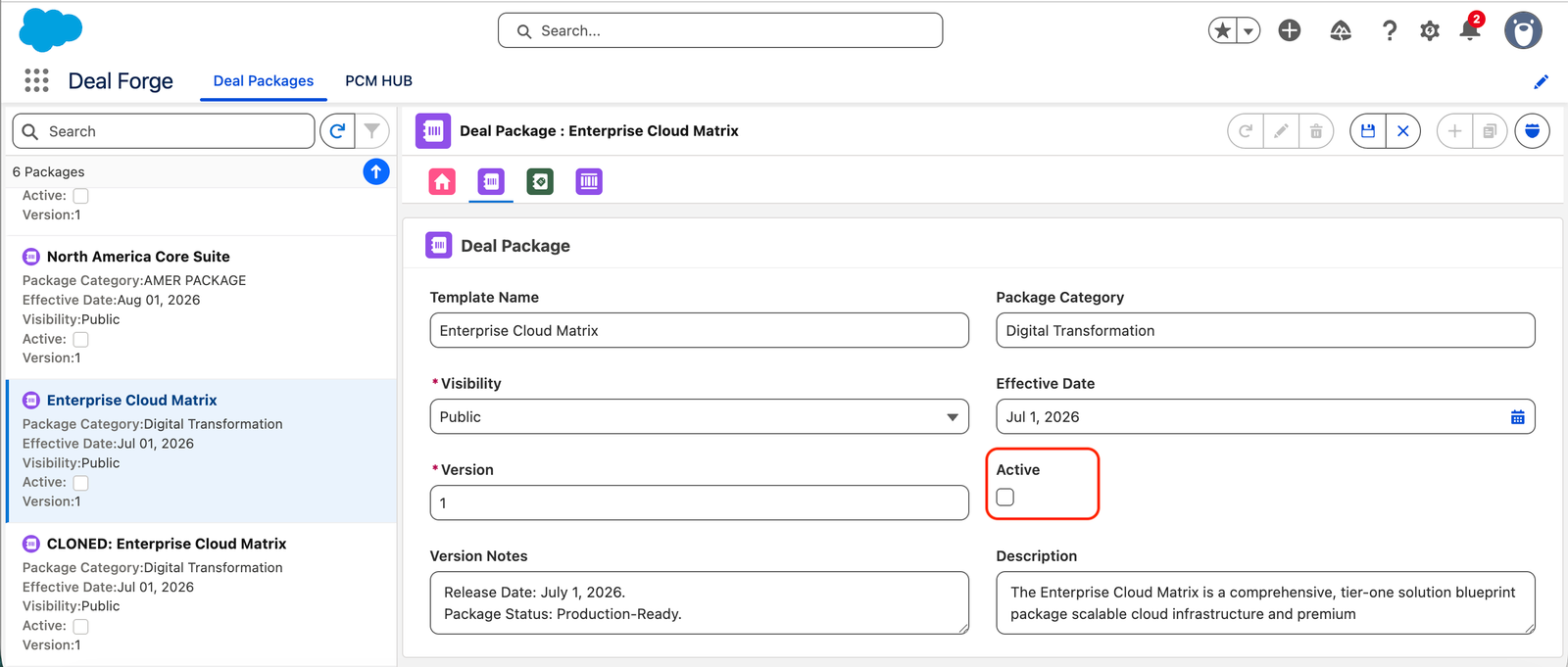Viewport: 1568px width, 667px height.
Task: Open the App Launcher dots grid
Action: point(36,80)
